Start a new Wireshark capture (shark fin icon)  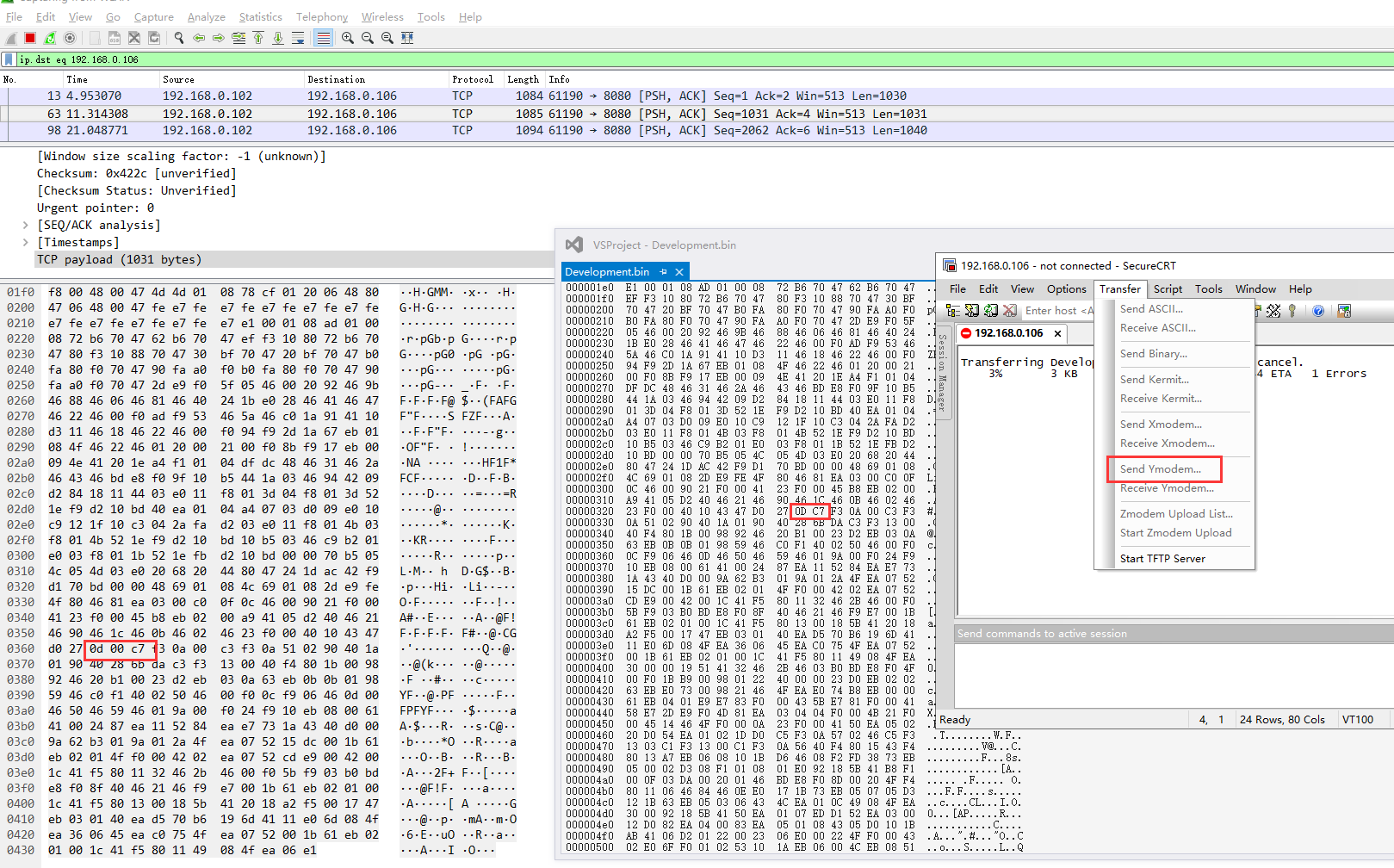point(11,38)
